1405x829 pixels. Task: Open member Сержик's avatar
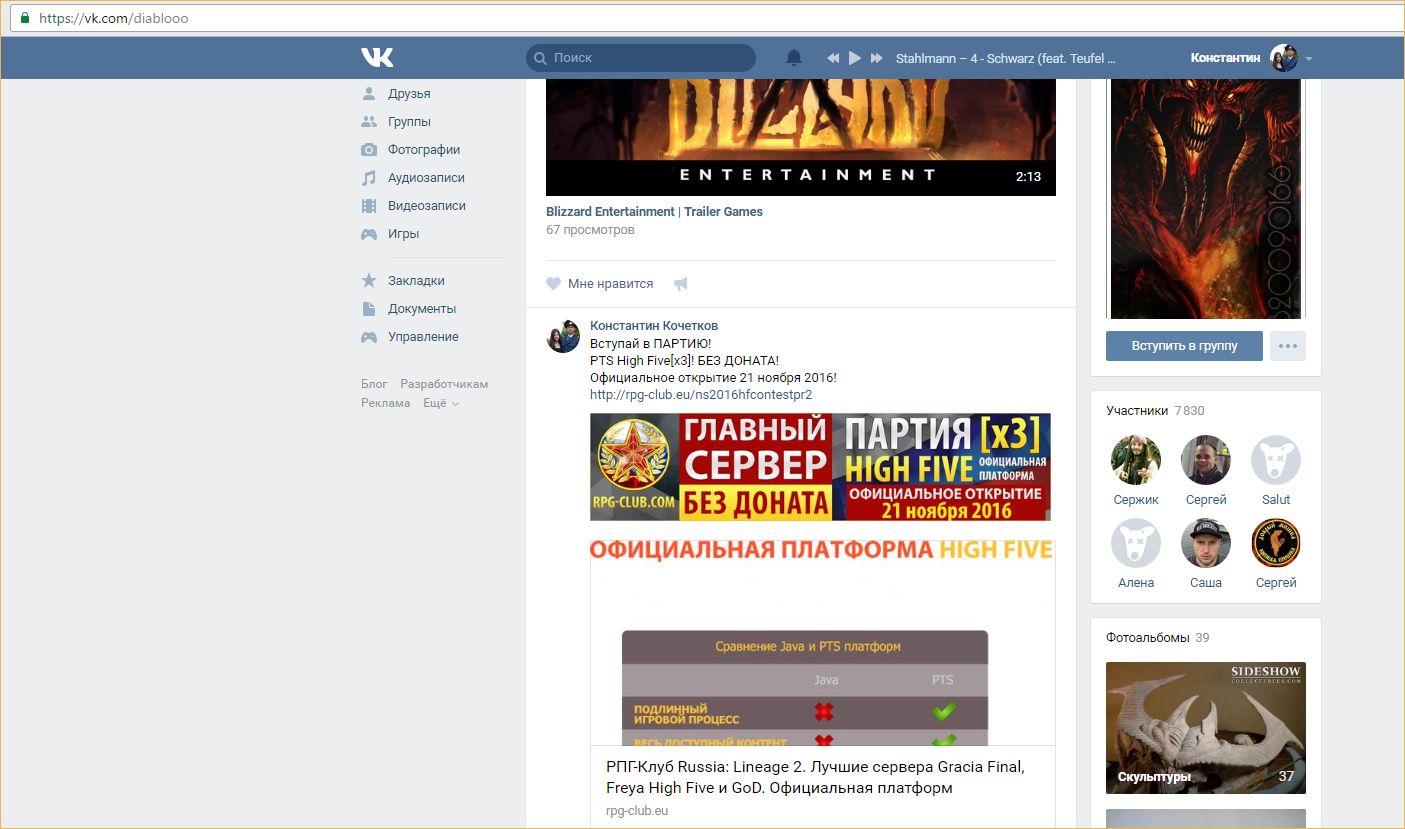tap(1136, 460)
